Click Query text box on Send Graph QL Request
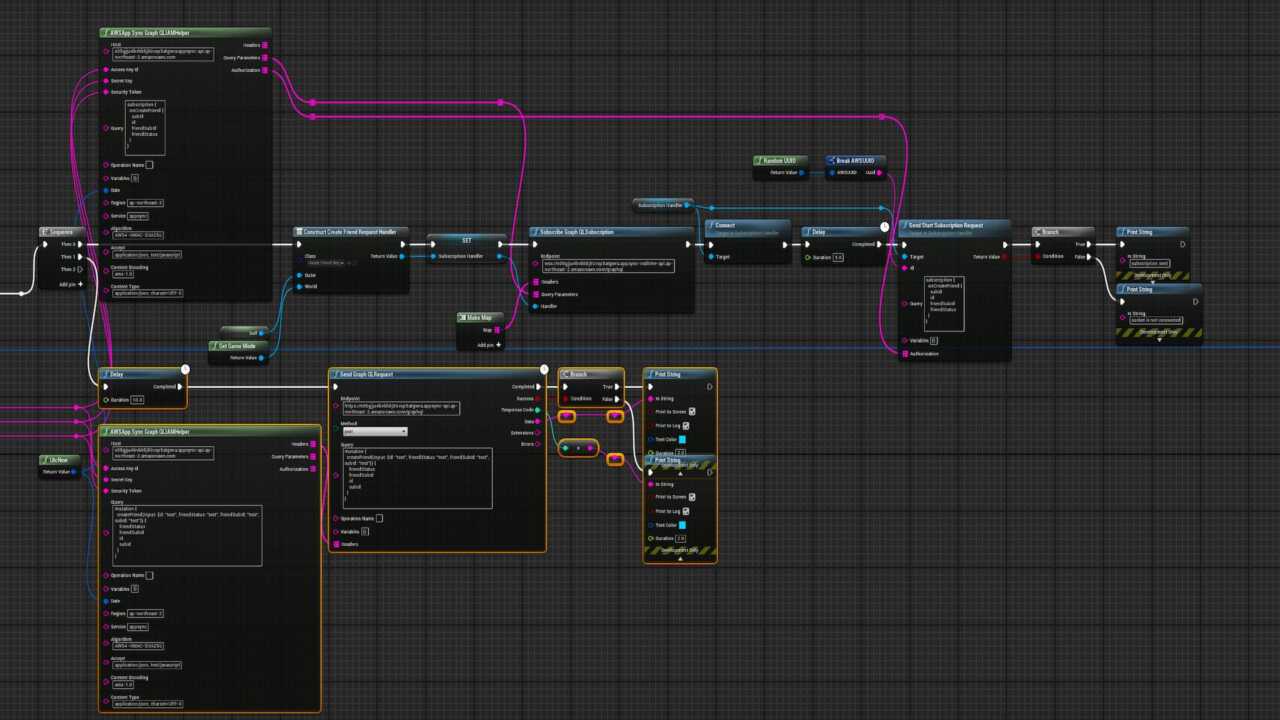 point(416,478)
